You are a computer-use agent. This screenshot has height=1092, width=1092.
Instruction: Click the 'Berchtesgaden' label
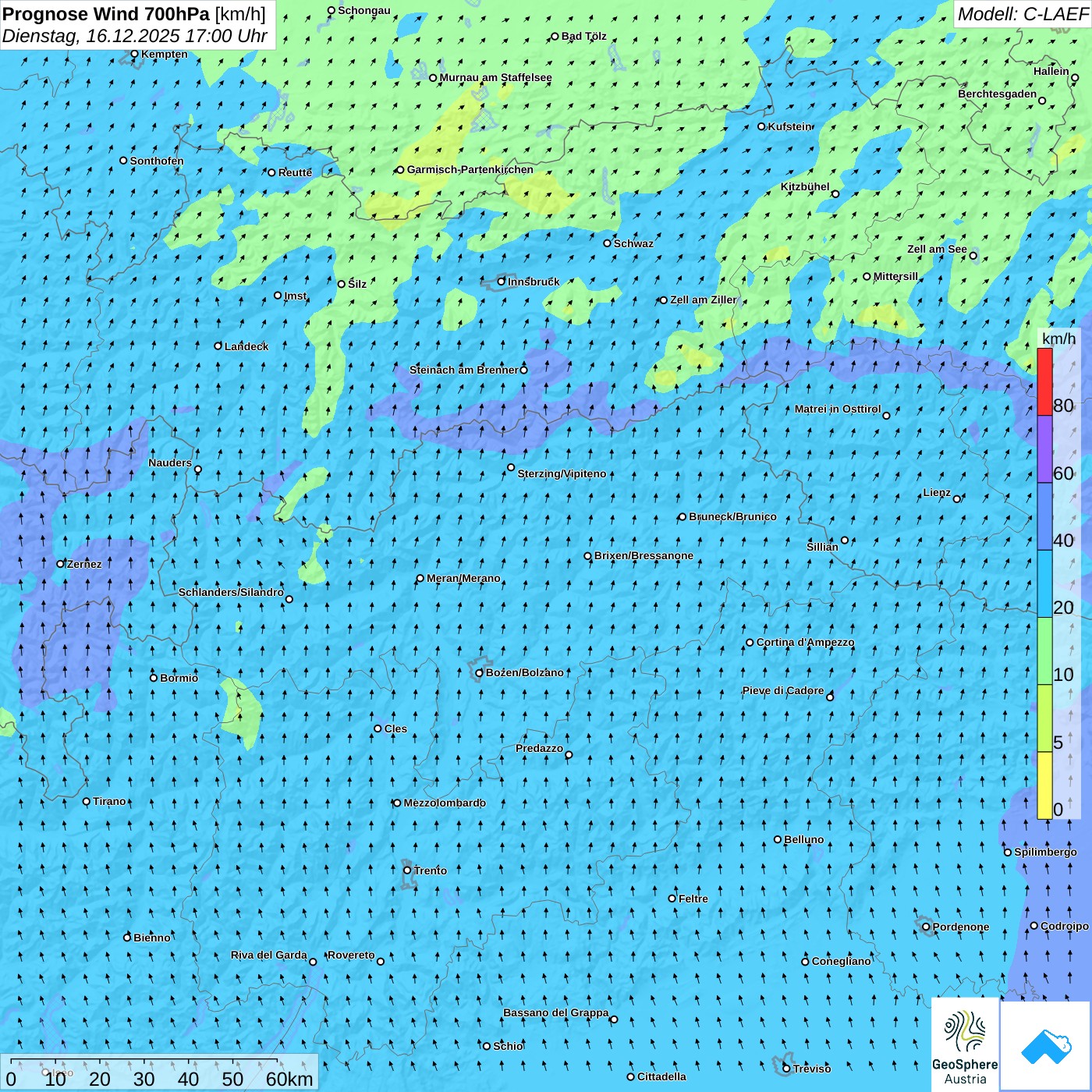[x=998, y=94]
